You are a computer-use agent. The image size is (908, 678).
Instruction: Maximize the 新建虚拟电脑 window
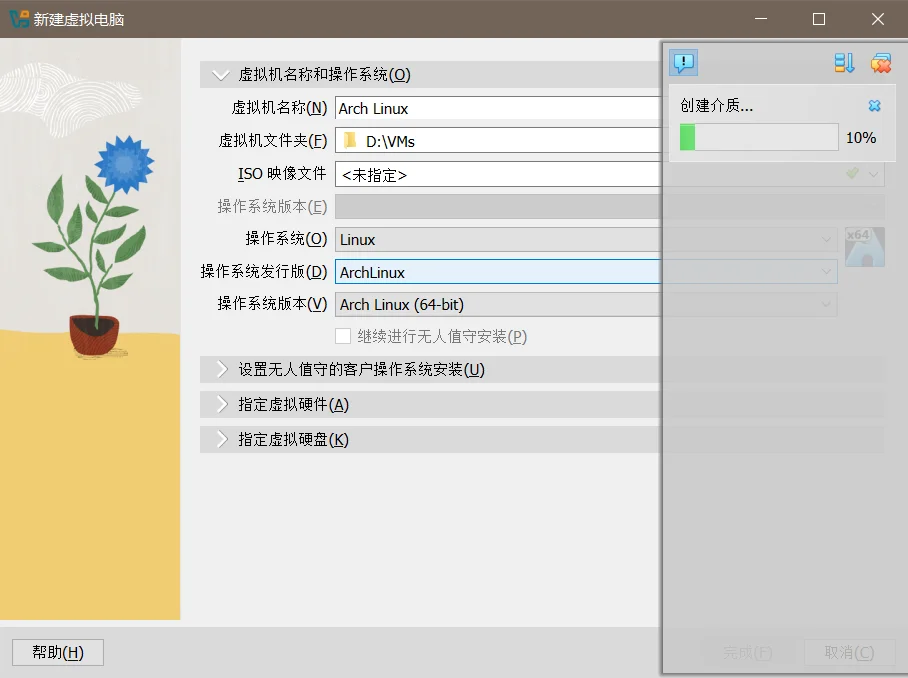819,19
